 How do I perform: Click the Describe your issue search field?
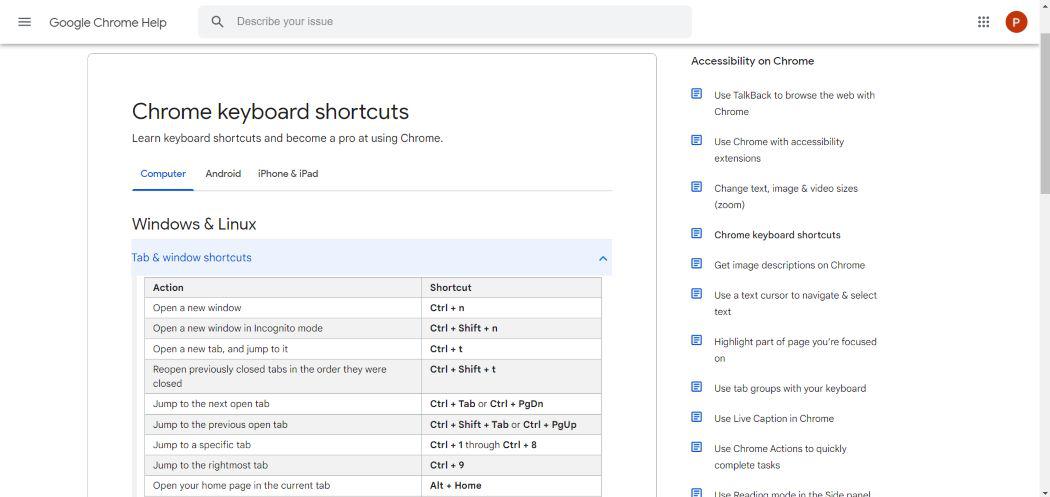pyautogui.click(x=450, y=22)
